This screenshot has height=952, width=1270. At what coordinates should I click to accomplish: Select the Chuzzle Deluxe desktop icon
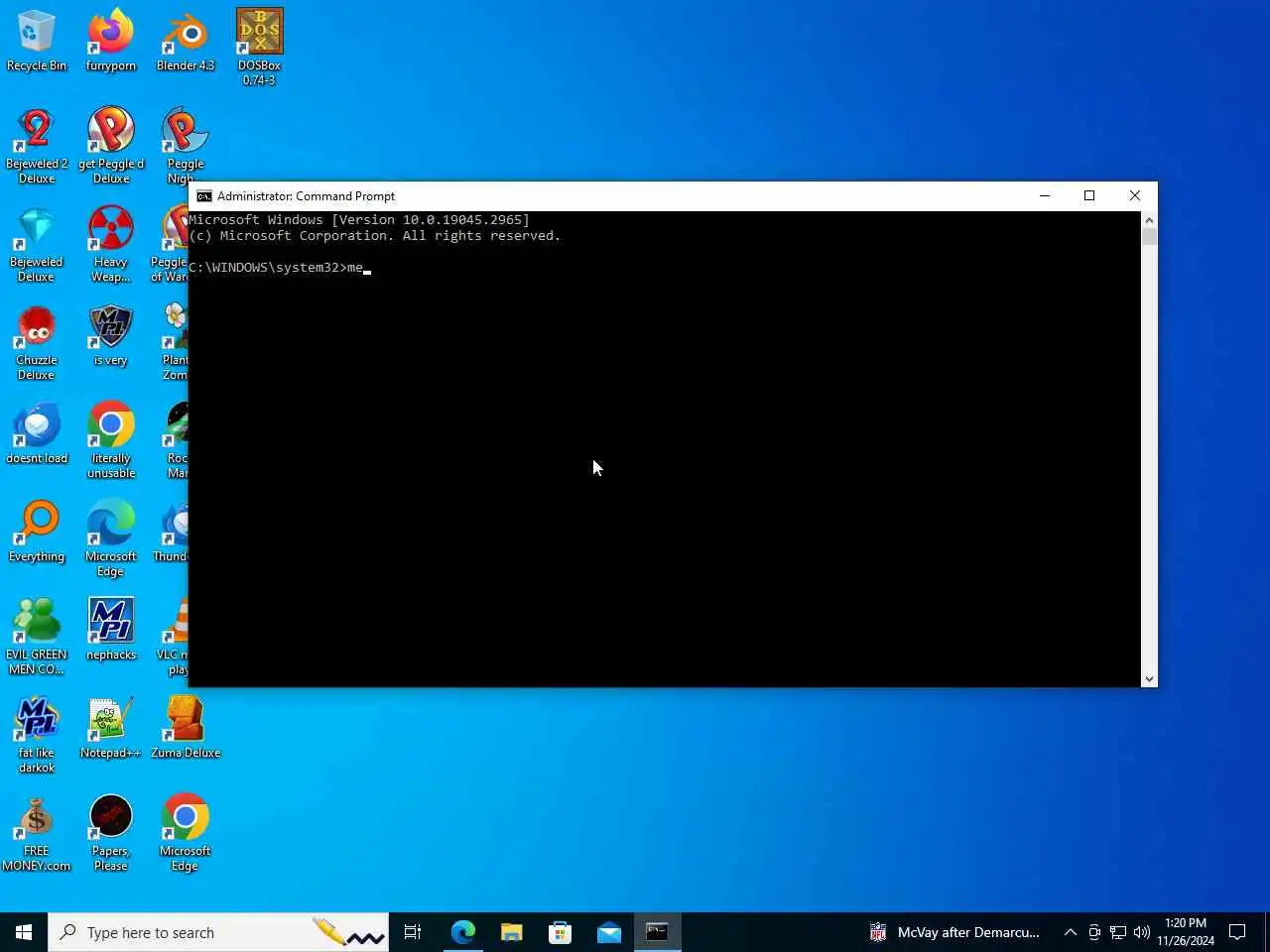click(x=37, y=342)
